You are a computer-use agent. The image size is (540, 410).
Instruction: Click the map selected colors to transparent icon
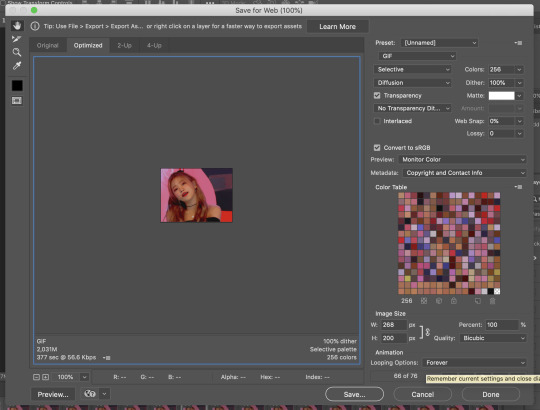[x=424, y=301]
